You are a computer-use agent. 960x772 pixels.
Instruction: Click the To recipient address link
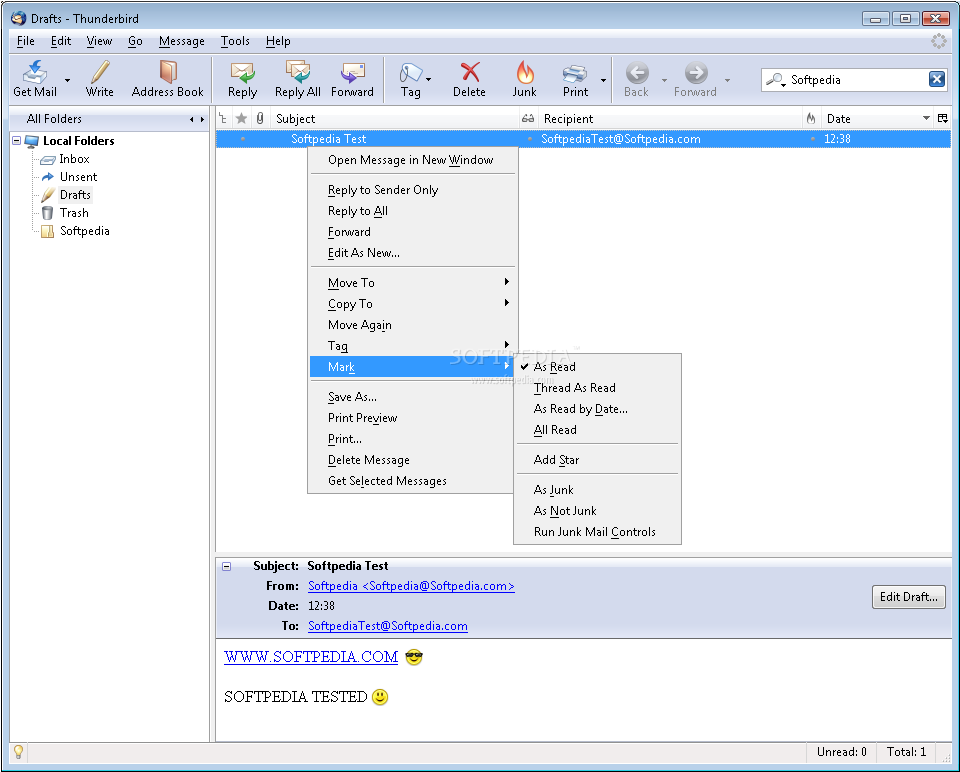click(388, 626)
